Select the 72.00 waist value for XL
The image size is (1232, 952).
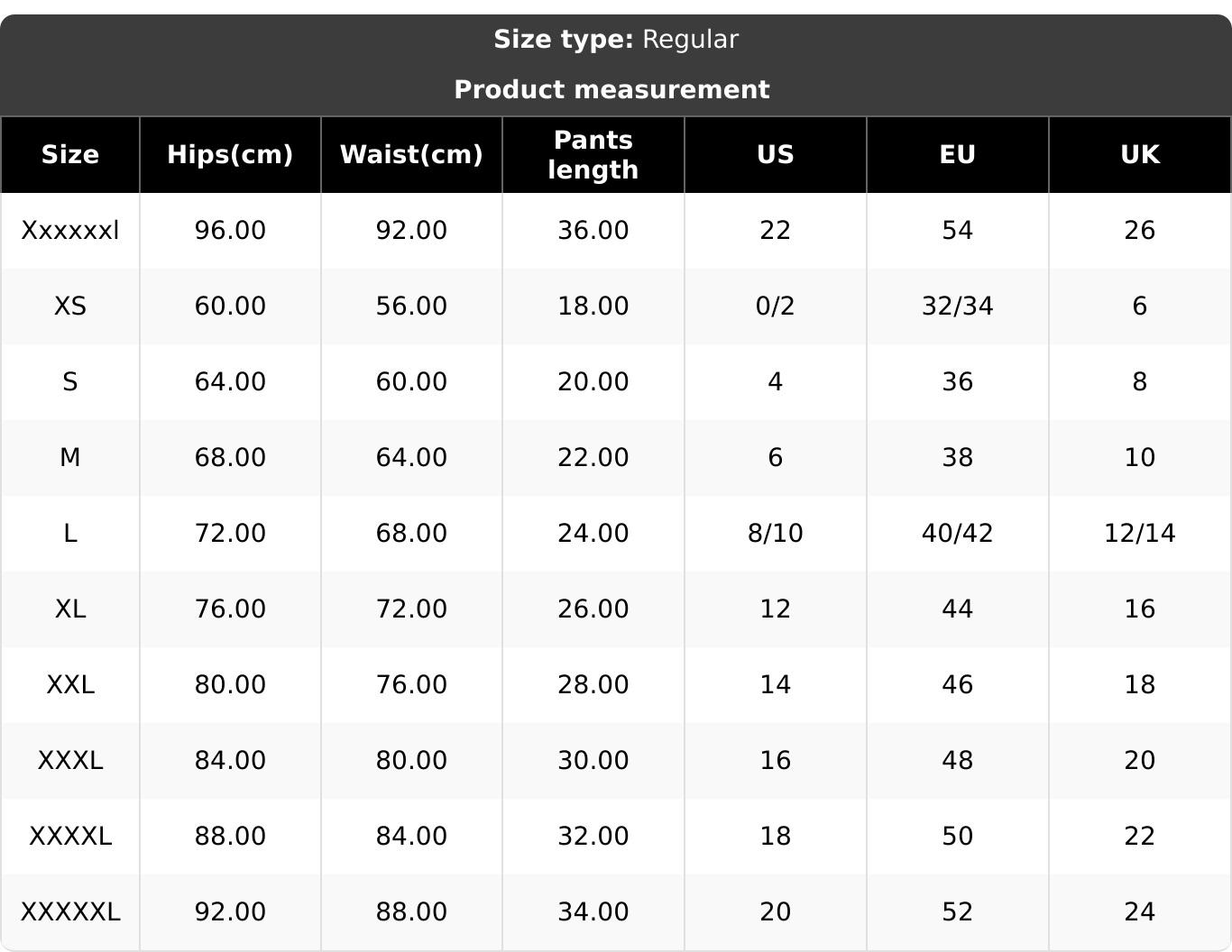tap(411, 609)
